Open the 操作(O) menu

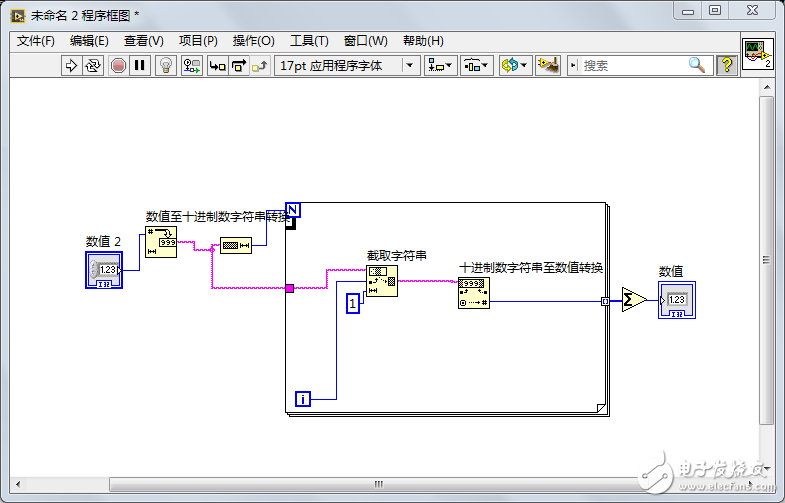[x=253, y=41]
